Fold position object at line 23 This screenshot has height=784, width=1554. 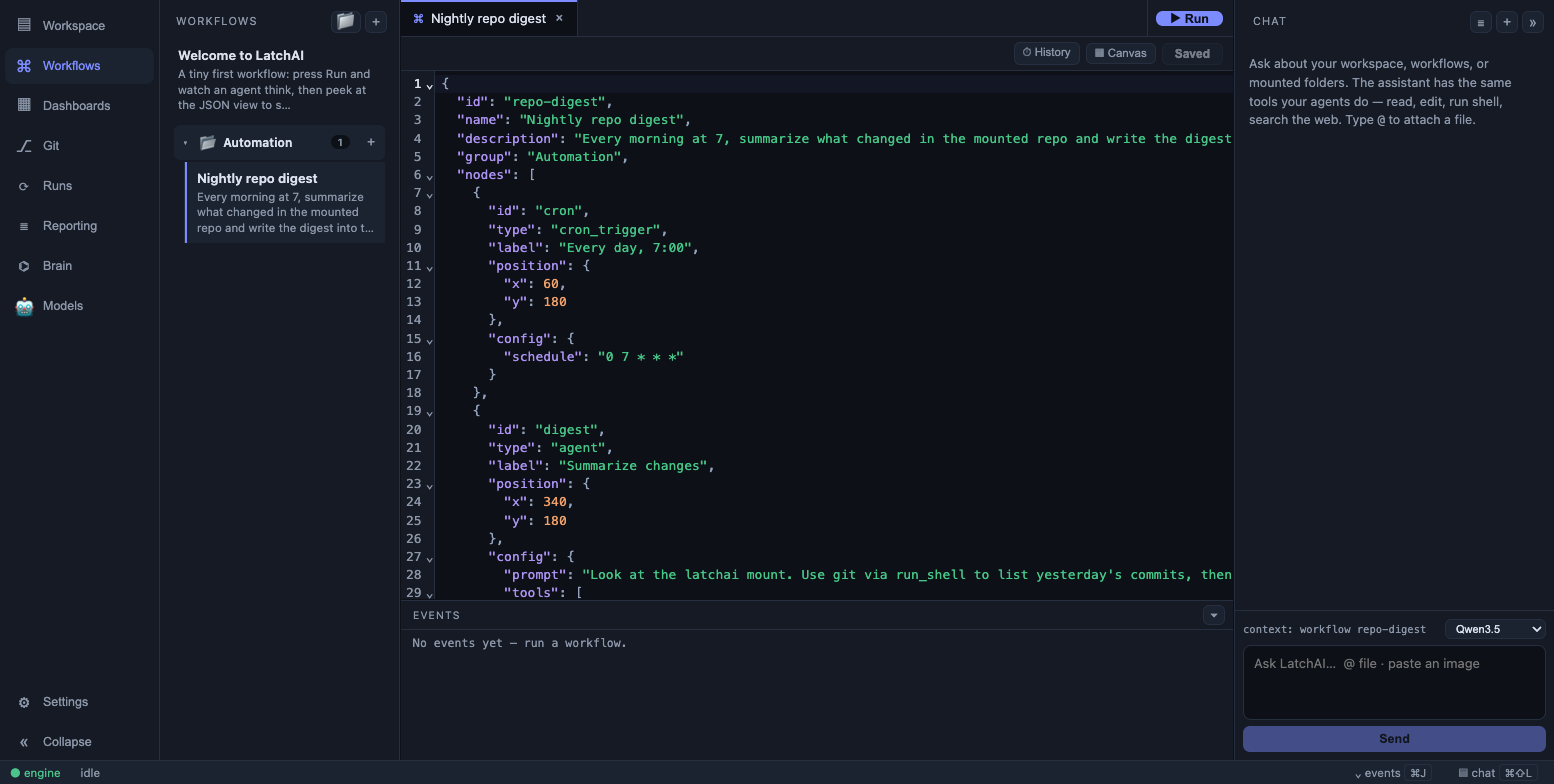point(430,485)
